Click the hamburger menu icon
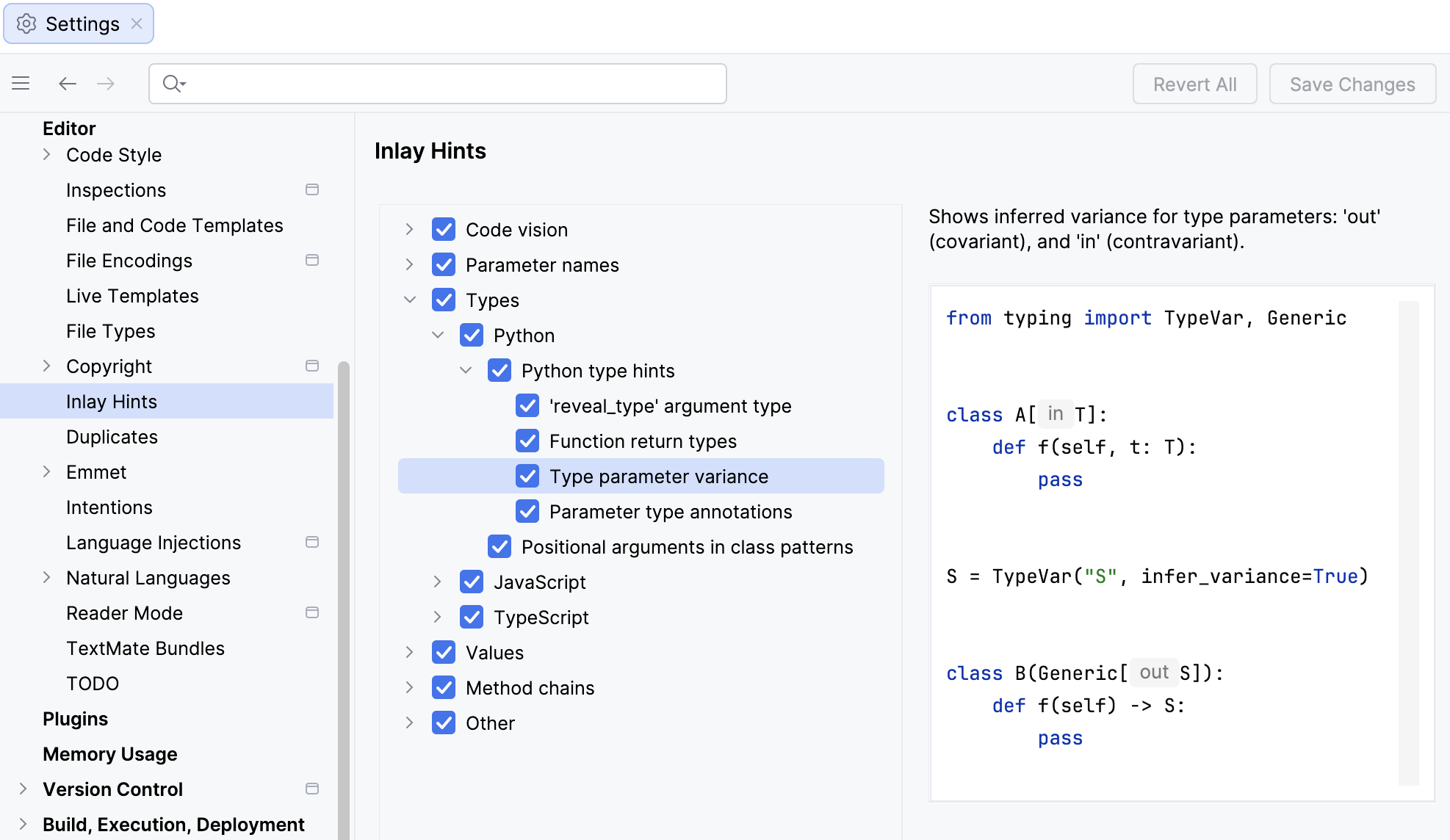The image size is (1450, 840). pos(21,84)
